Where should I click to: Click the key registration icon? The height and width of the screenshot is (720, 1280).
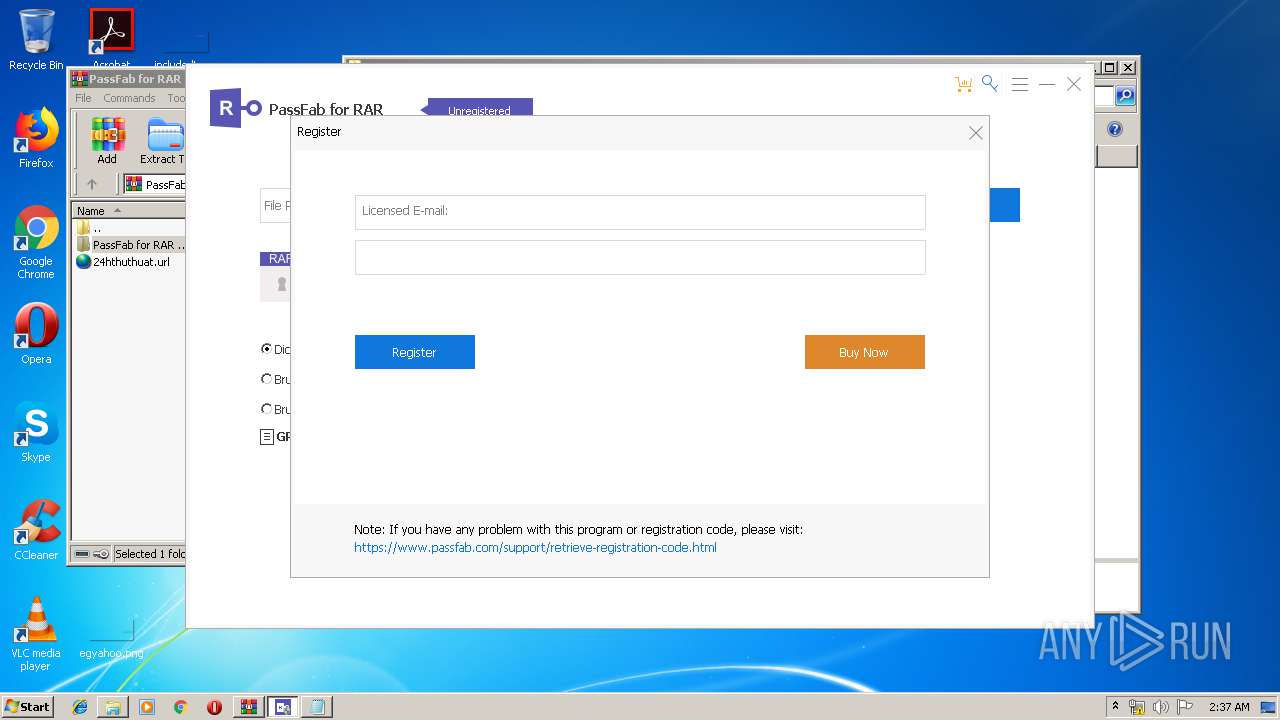990,84
